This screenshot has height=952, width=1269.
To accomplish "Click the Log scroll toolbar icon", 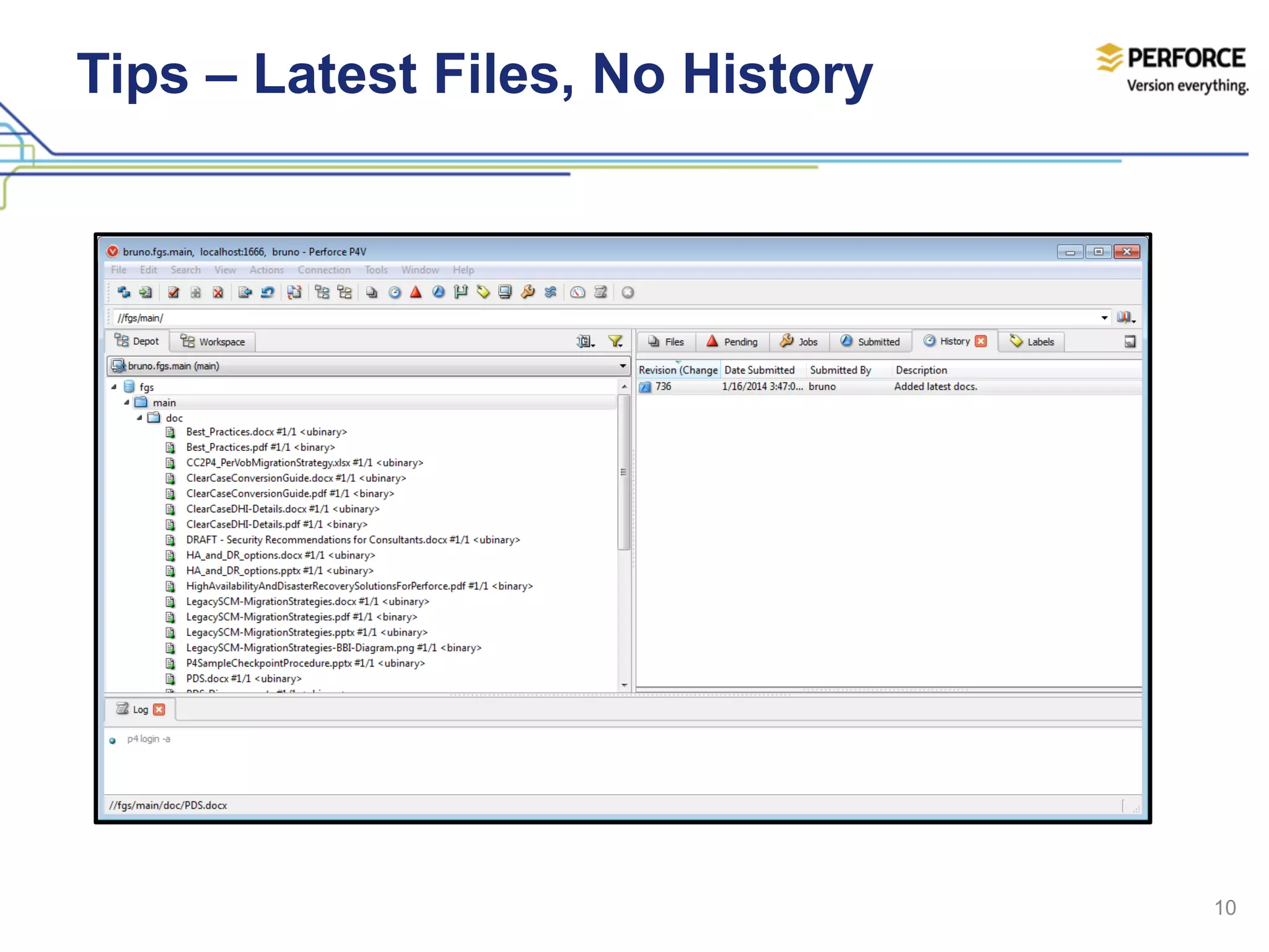I will (600, 292).
